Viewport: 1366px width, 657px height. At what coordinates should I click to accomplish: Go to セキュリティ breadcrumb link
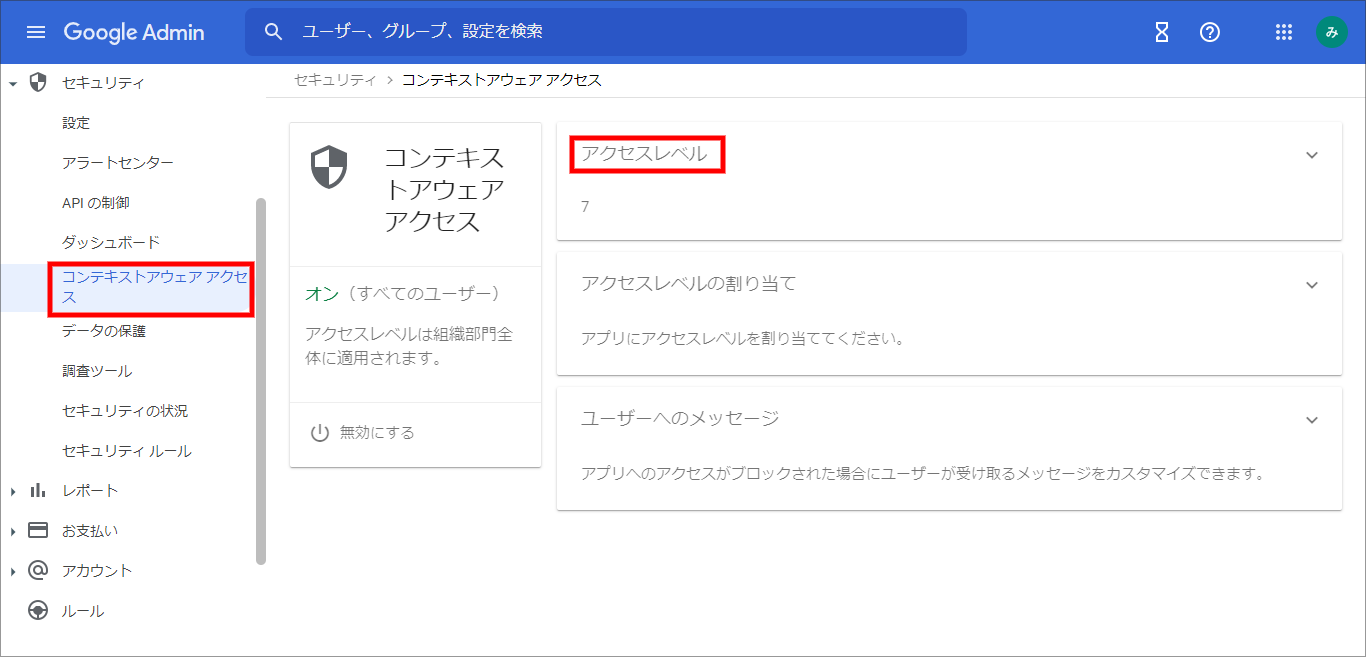335,80
